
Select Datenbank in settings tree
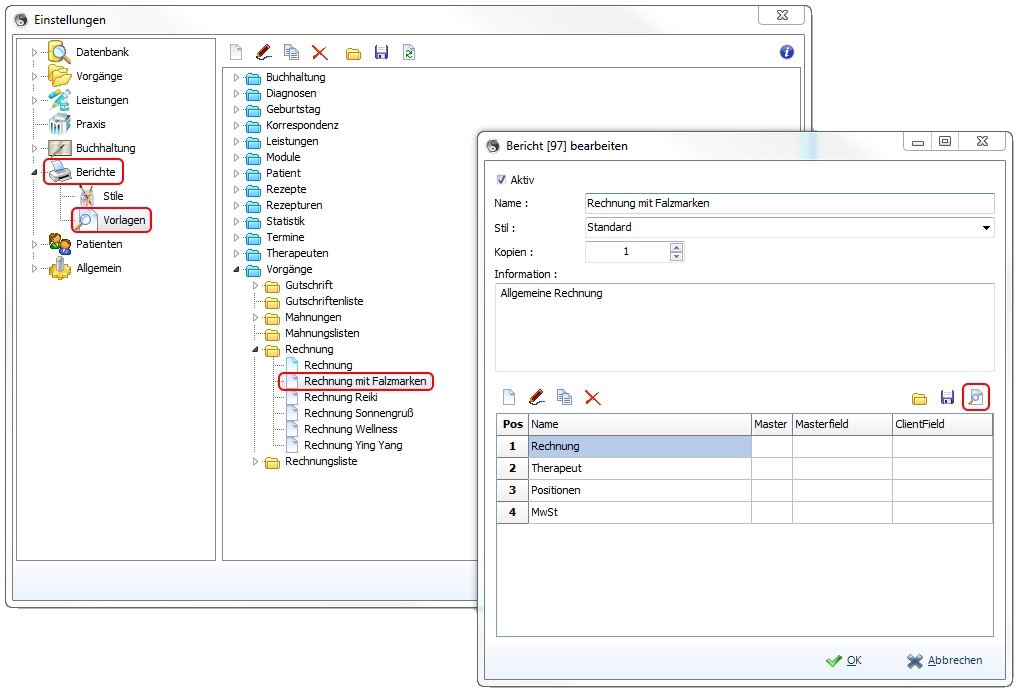click(x=102, y=52)
